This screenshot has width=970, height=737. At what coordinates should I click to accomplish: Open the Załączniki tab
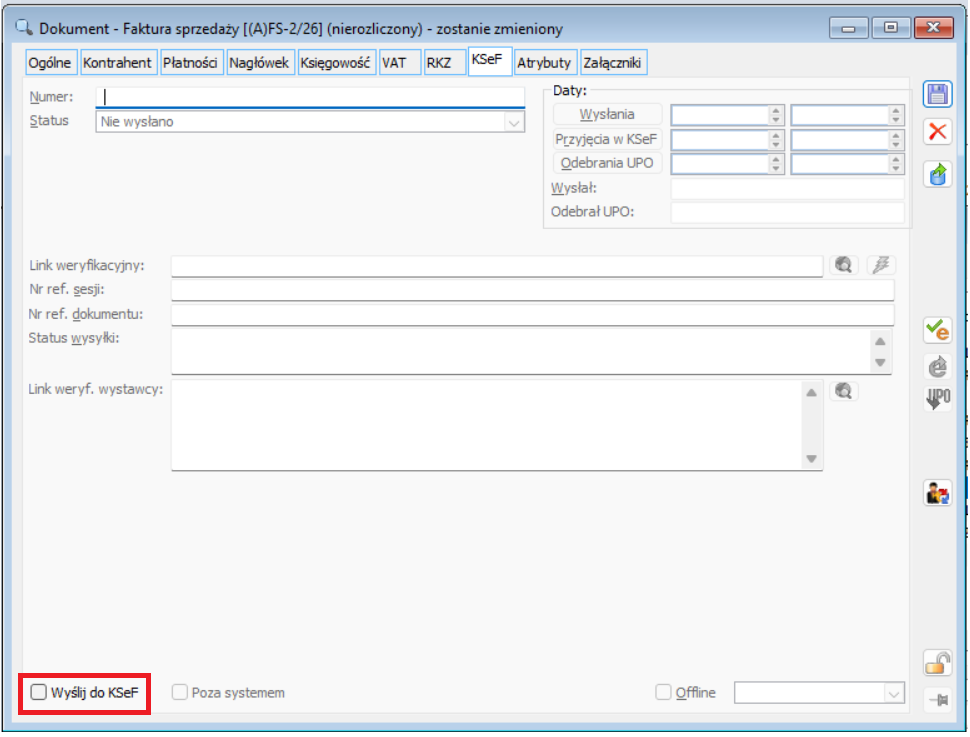click(x=613, y=63)
